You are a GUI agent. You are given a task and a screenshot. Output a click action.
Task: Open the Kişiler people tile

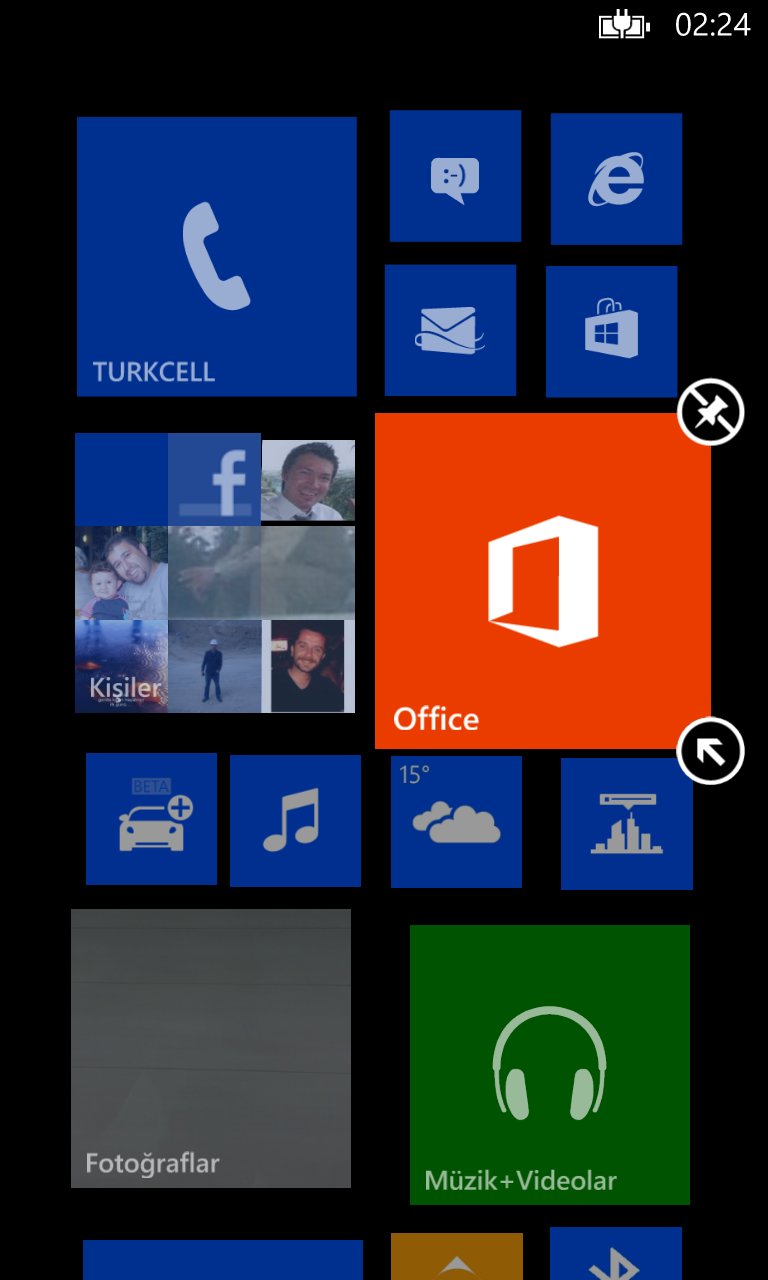point(215,573)
